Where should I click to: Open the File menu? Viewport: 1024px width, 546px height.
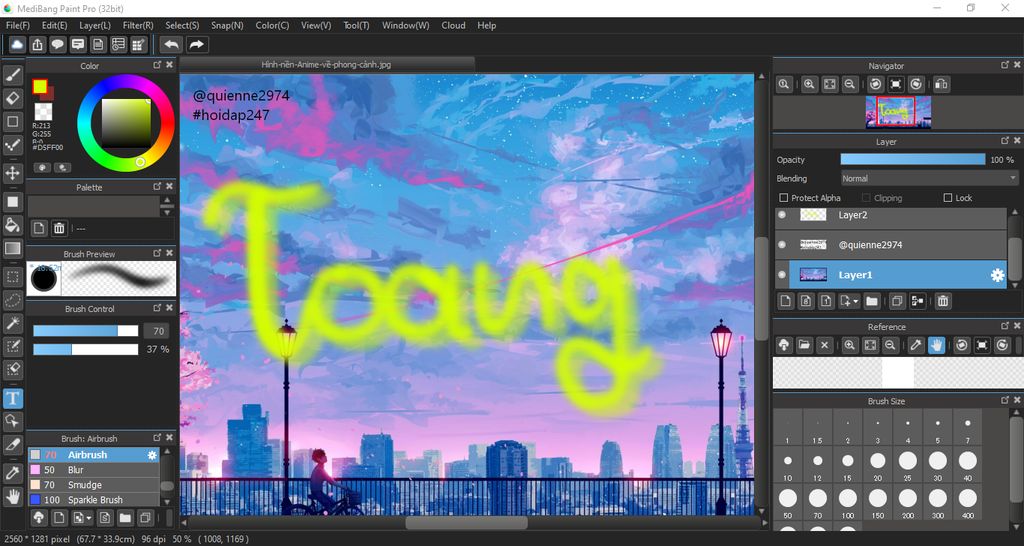[x=18, y=25]
